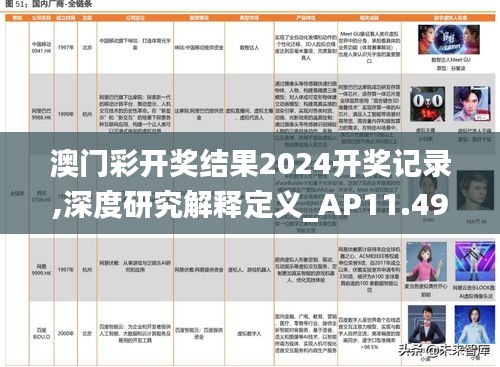Click 北京 in the 百度 row
Viewport: 500px width, 367px height.
tap(87, 333)
